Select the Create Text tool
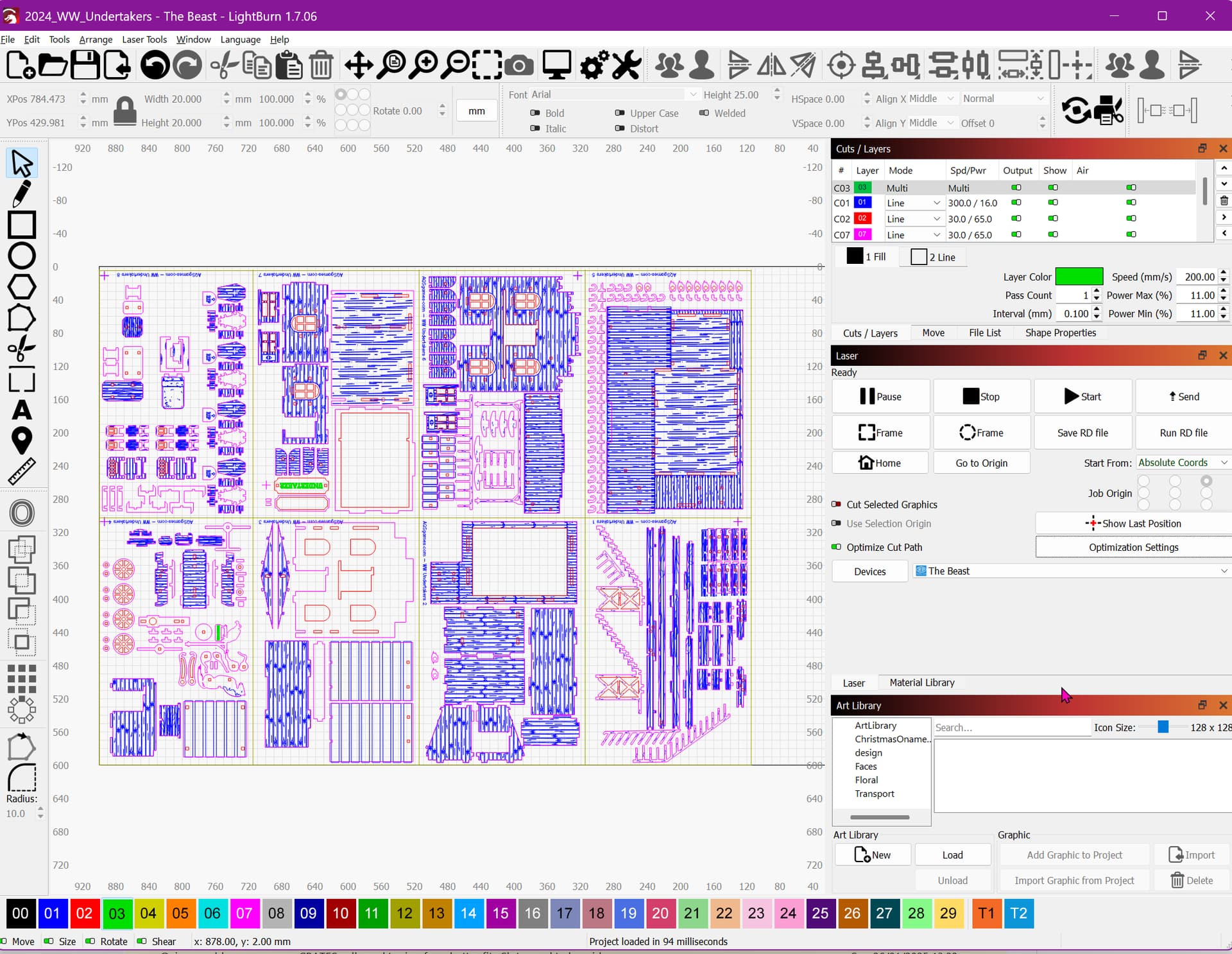This screenshot has width=1232, height=954. pyautogui.click(x=21, y=410)
